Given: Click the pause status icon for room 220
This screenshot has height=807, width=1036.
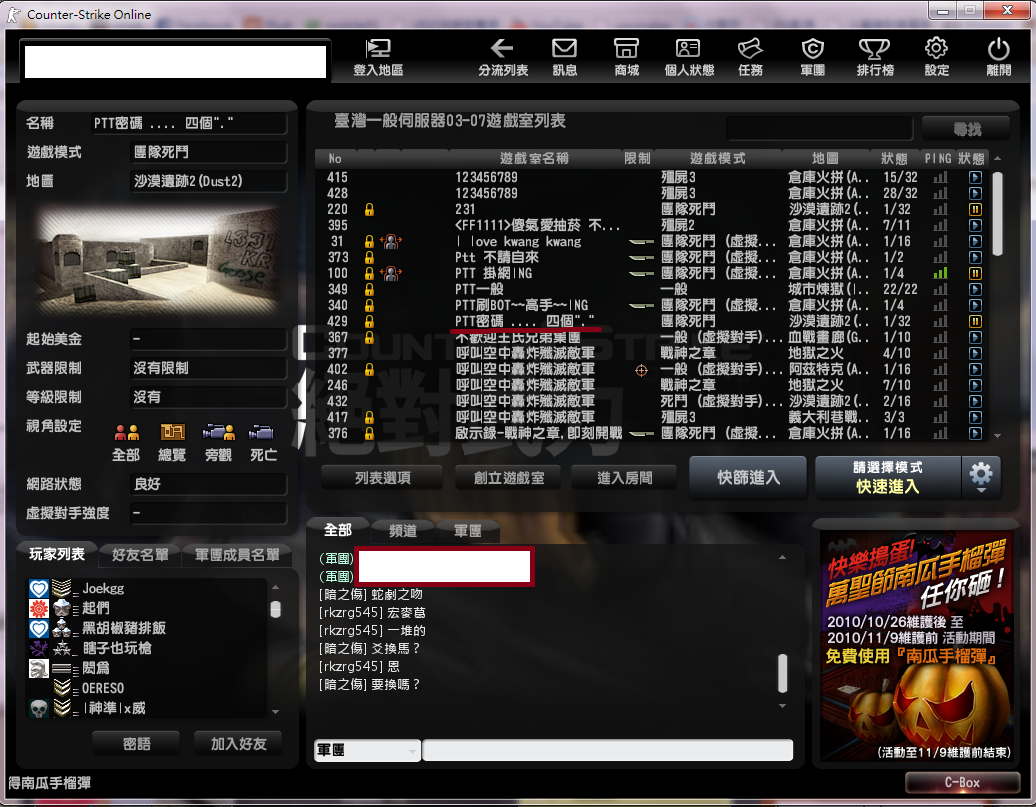Looking at the screenshot, I should [975, 210].
